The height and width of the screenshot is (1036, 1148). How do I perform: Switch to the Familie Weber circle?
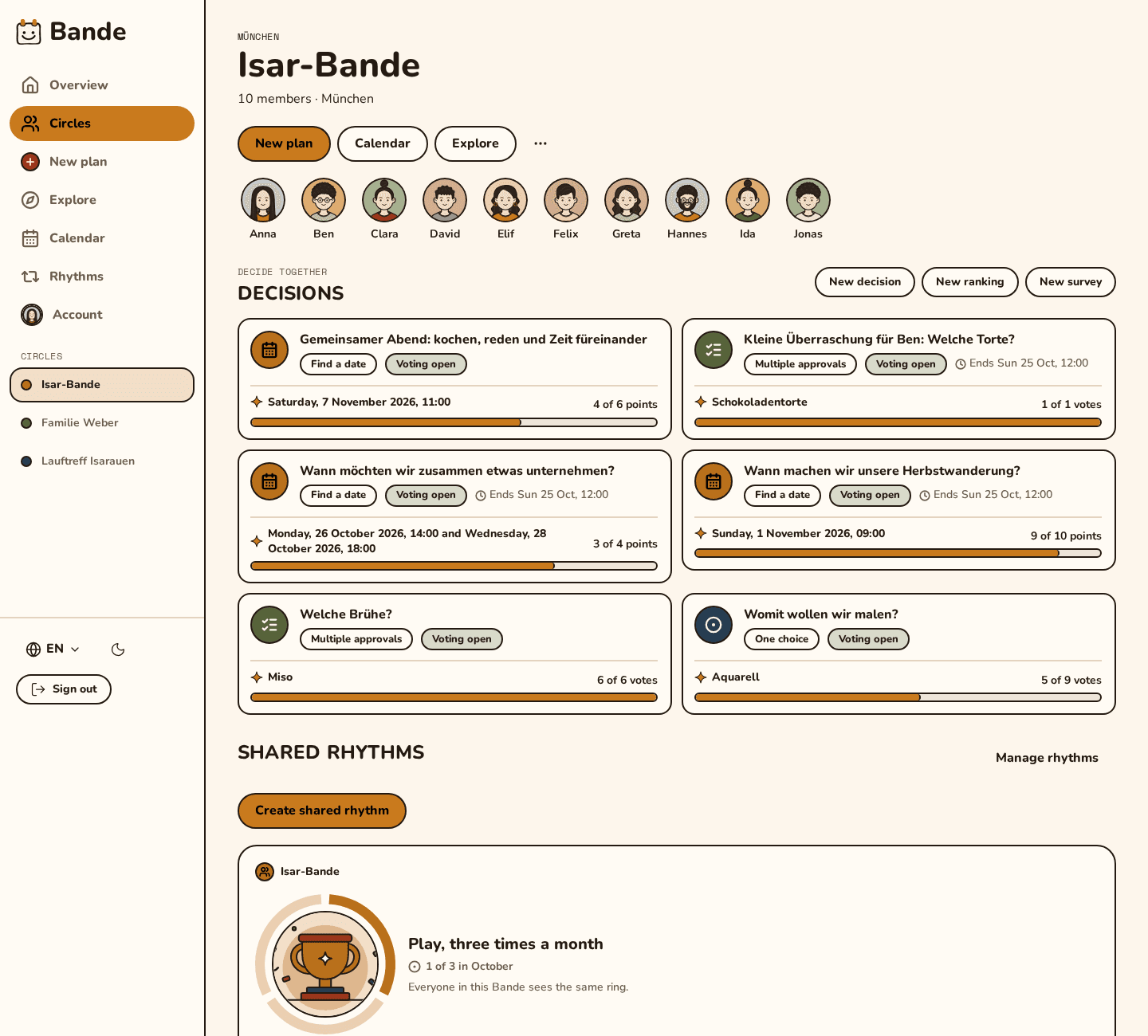point(102,423)
